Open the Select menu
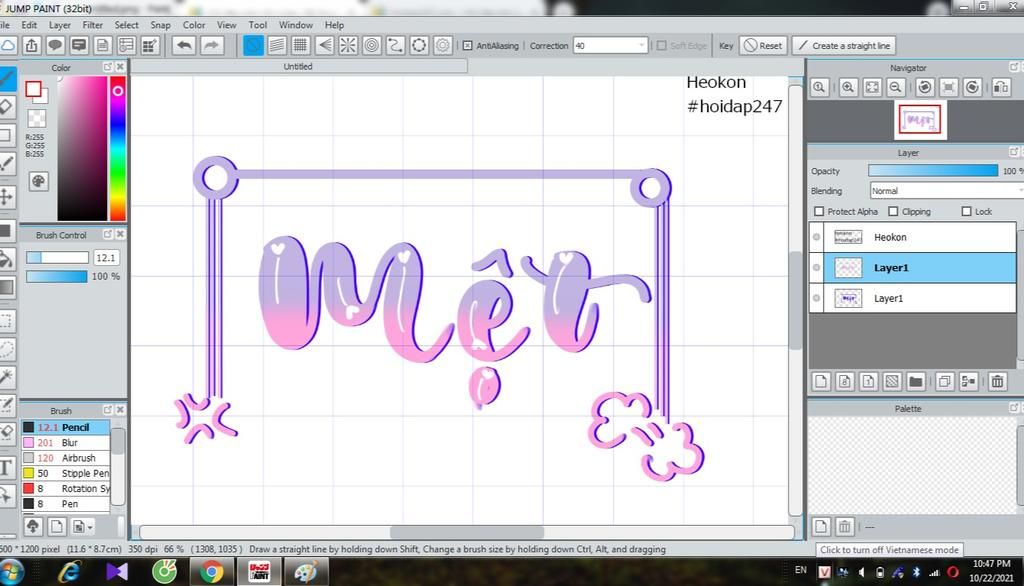This screenshot has height=586, width=1024. (127, 25)
